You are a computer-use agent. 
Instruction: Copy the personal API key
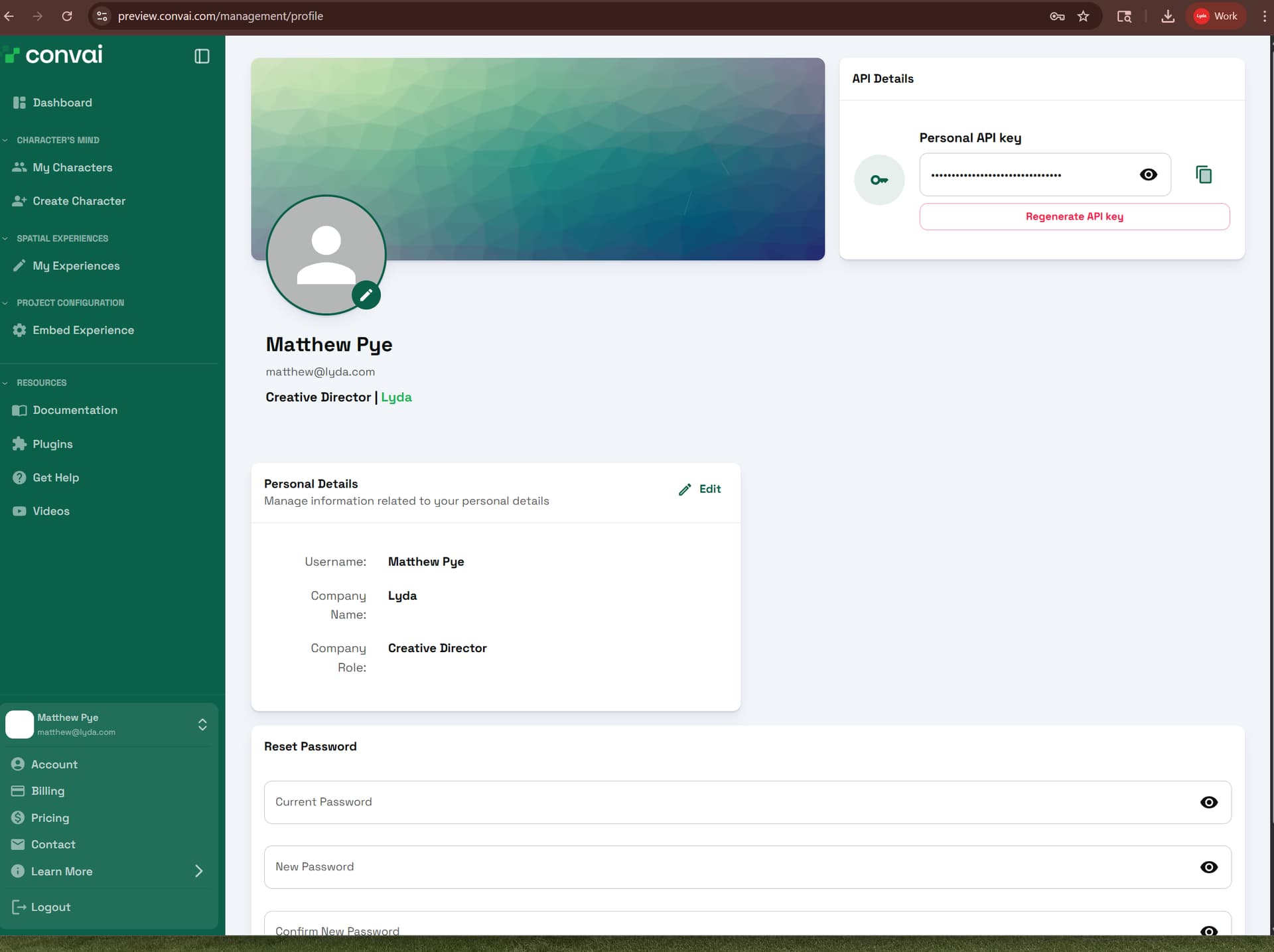coord(1203,174)
